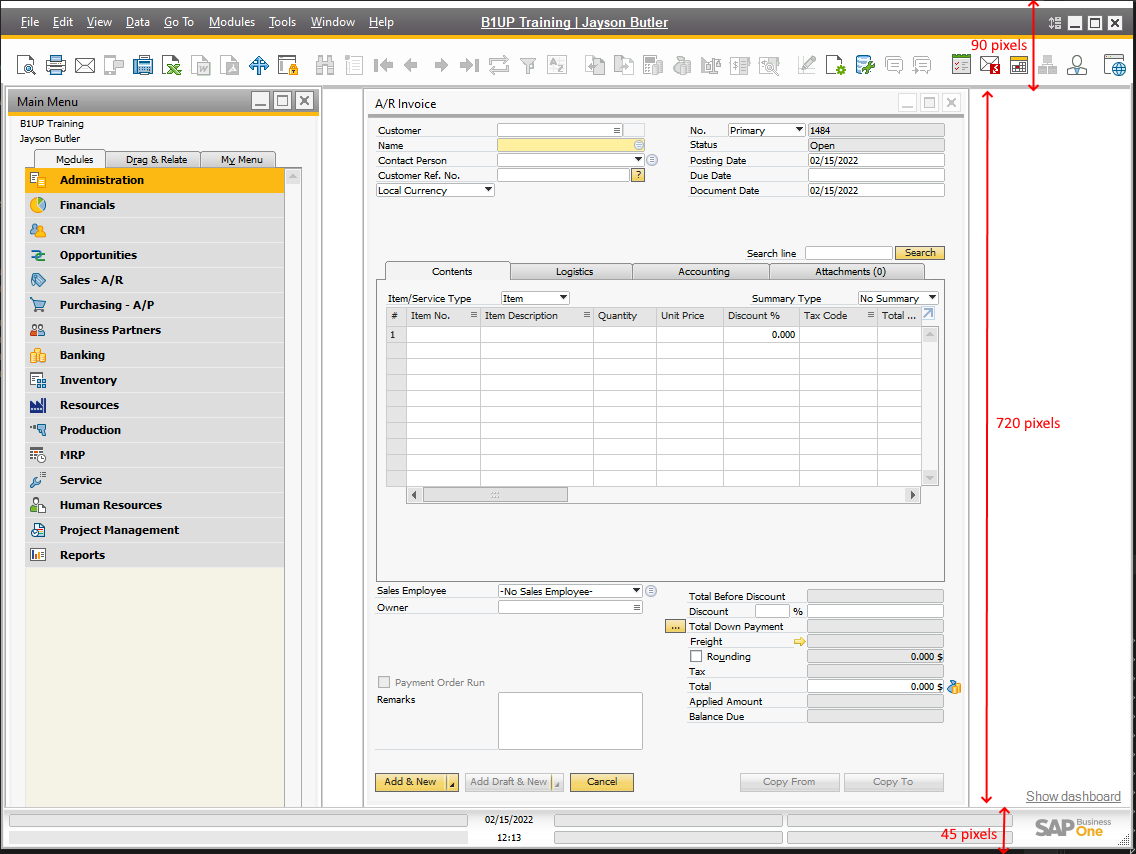1136x854 pixels.
Task: Open the Contact Person dropdown
Action: coord(638,159)
